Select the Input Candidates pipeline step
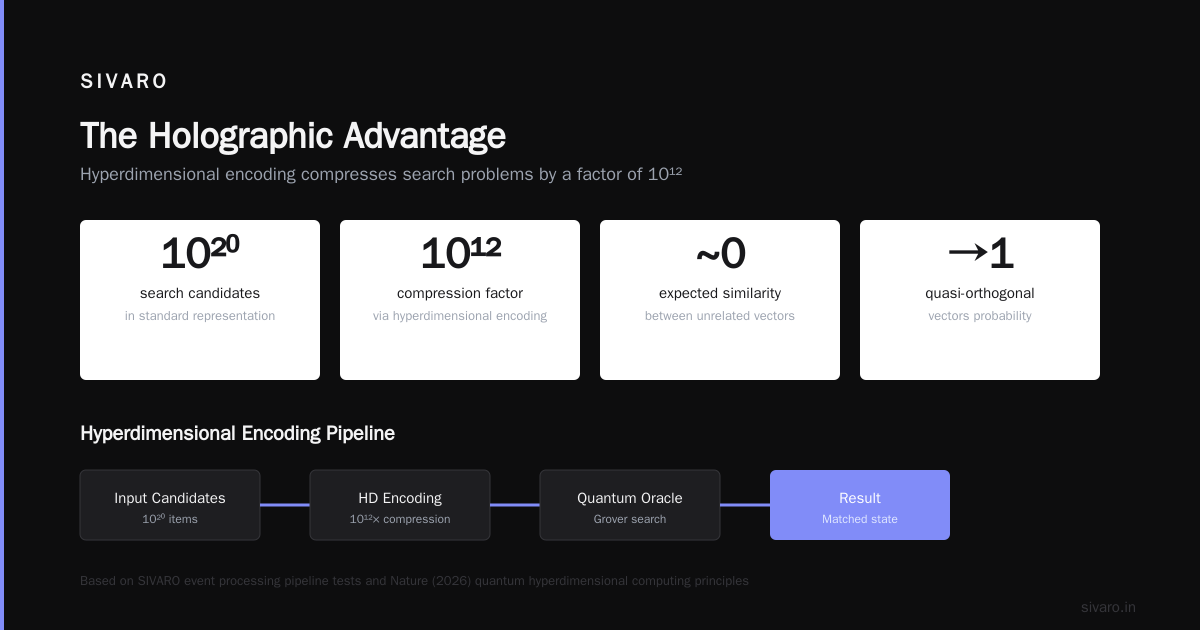The width and height of the screenshot is (1200, 630). pos(170,505)
